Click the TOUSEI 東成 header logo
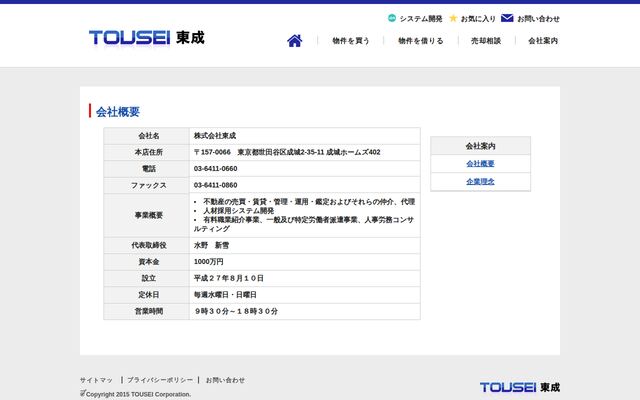Screen dimensions: 640x400 coord(147,38)
